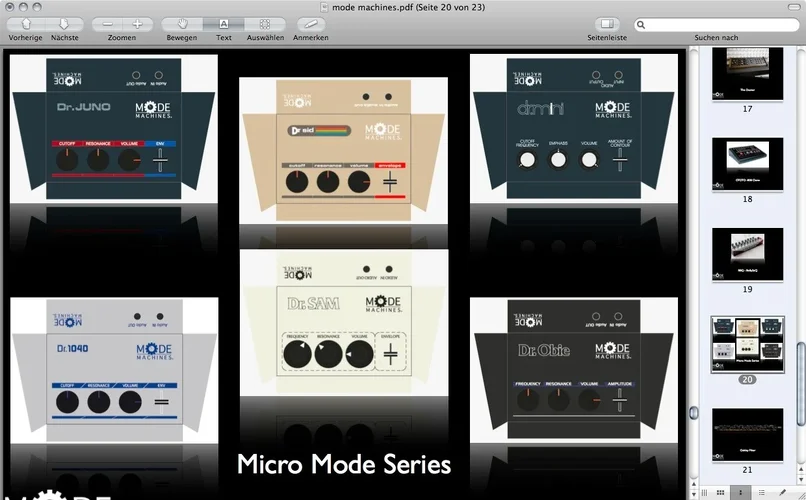Screen dimensions: 806x500
Task: Click the Dr.Obie box image
Action: tap(574, 370)
